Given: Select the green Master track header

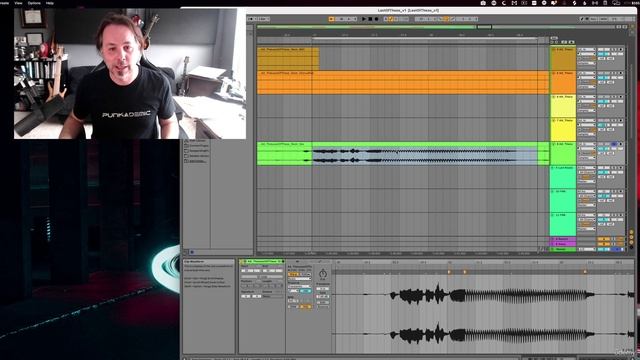Looking at the screenshot, I should 563,249.
